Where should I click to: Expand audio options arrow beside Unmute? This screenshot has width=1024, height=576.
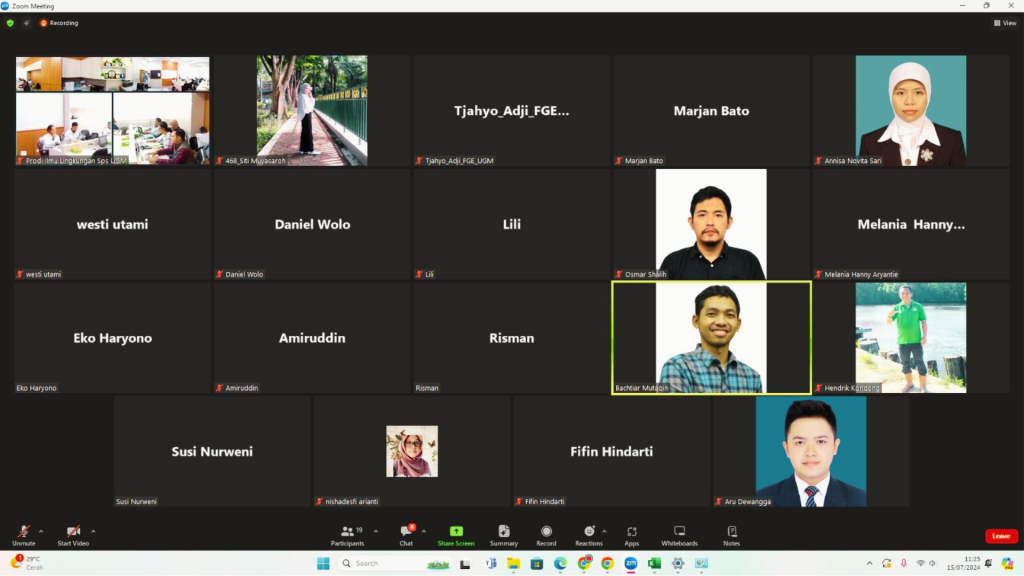pyautogui.click(x=41, y=531)
